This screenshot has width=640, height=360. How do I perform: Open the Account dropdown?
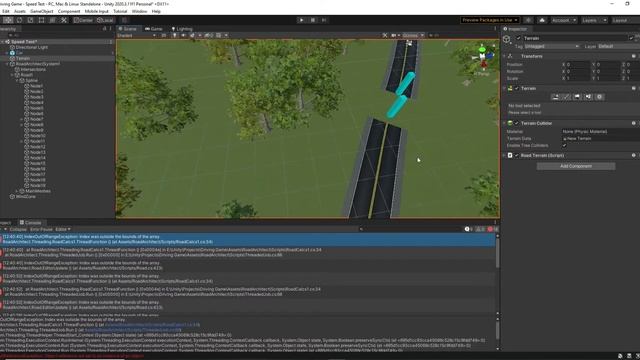coord(564,20)
